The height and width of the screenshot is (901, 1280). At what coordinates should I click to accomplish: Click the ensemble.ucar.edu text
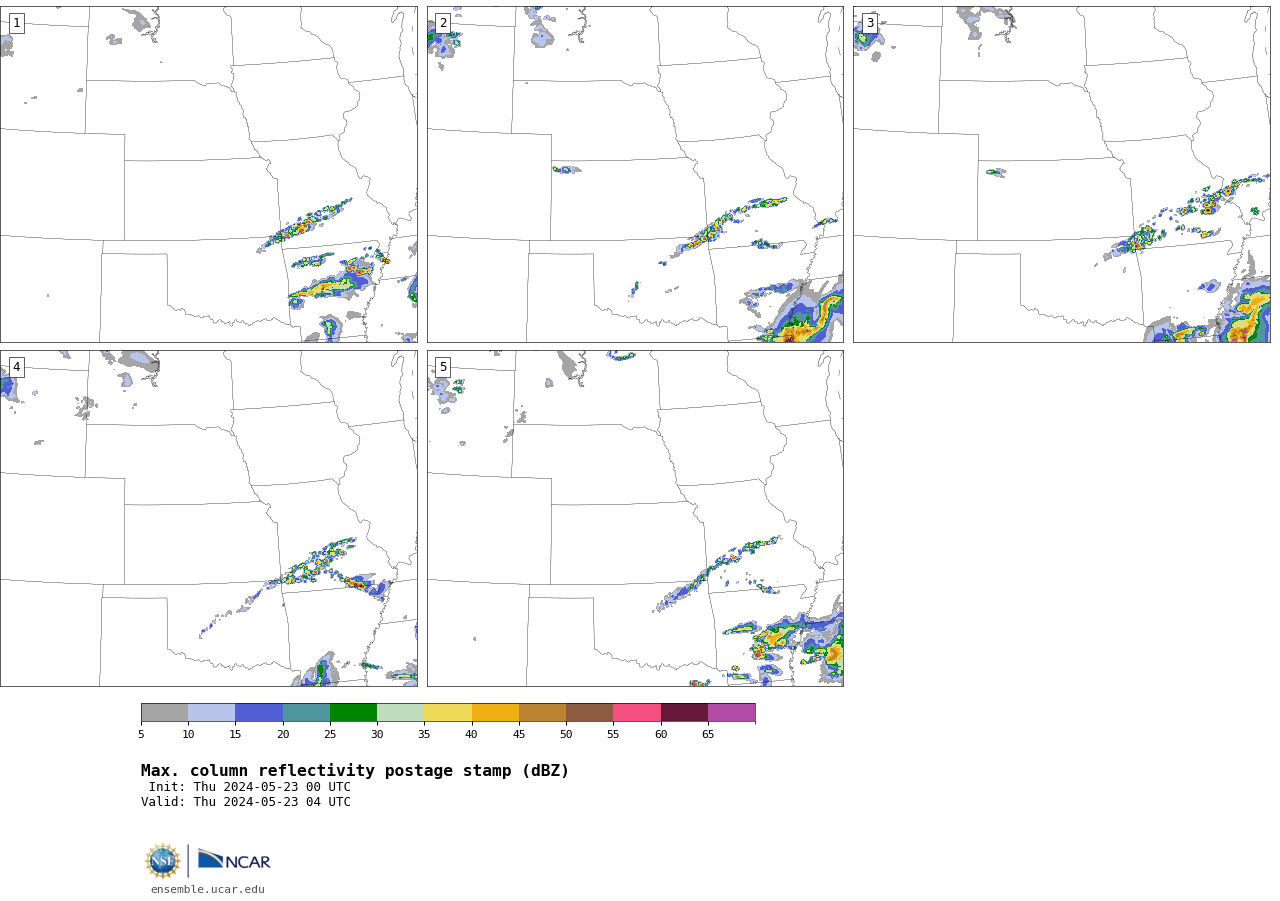208,889
